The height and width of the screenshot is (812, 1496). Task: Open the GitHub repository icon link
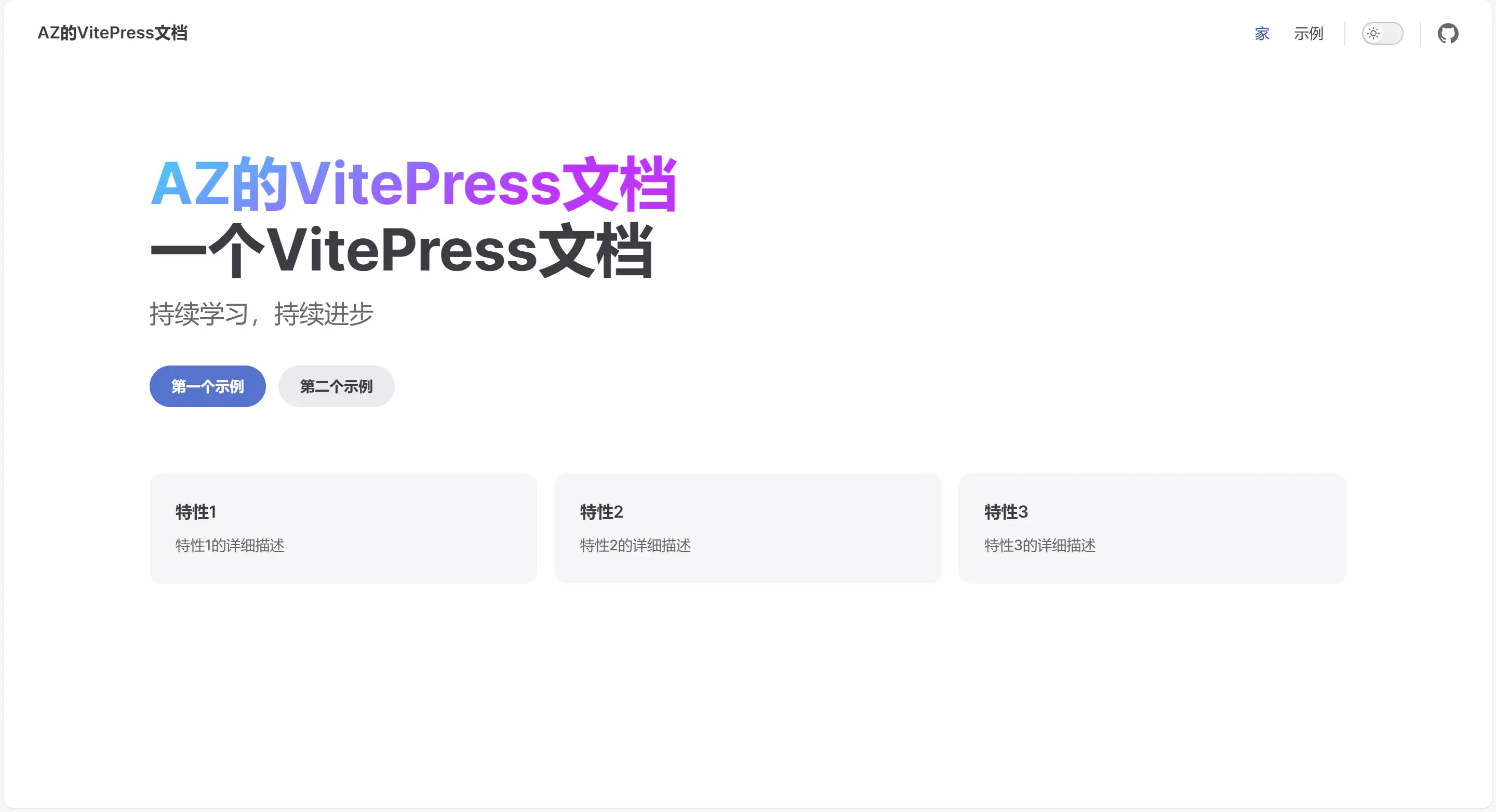pos(1448,33)
